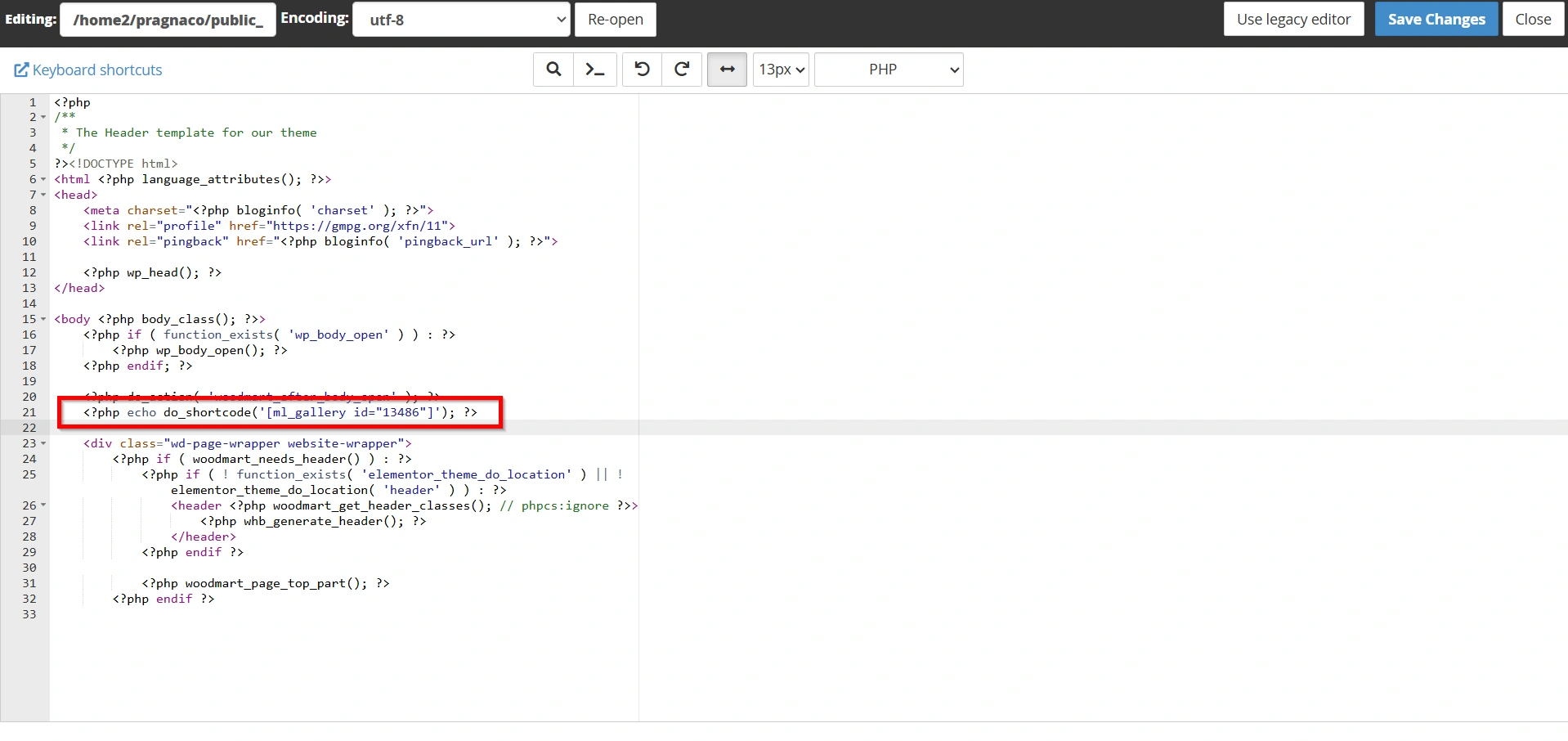
Task: Click the </head> closing tag on line 13
Action: [x=79, y=288]
